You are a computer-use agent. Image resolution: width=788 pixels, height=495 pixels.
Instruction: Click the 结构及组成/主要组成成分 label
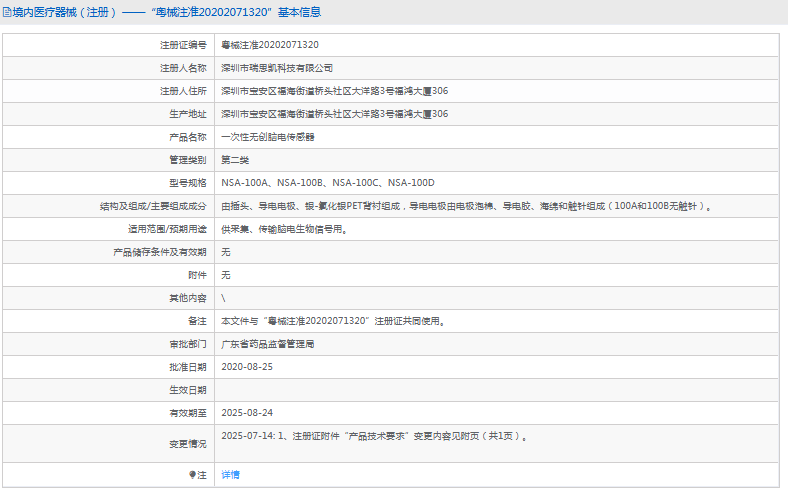tap(153, 206)
